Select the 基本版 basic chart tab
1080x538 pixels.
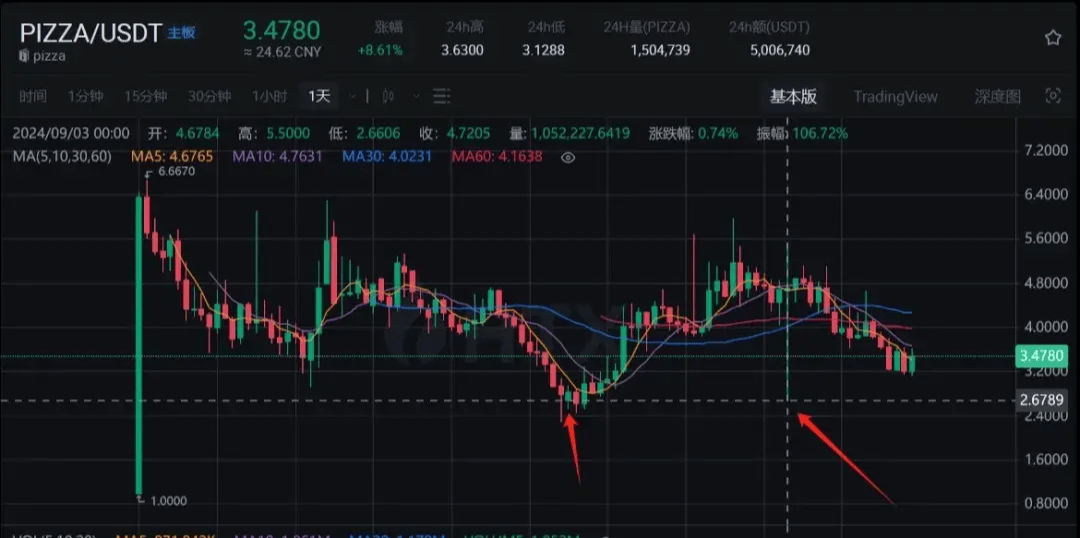pos(793,96)
